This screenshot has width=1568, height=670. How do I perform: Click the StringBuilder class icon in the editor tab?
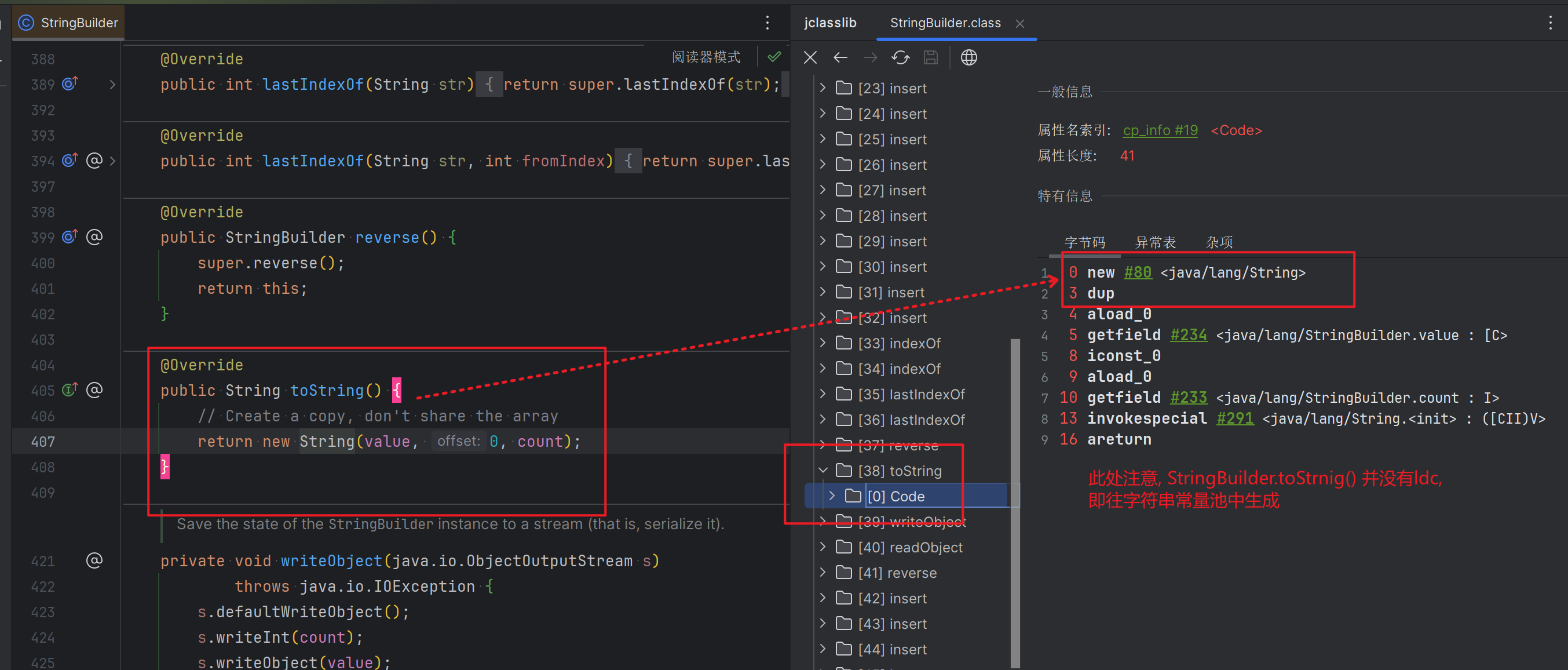click(25, 23)
